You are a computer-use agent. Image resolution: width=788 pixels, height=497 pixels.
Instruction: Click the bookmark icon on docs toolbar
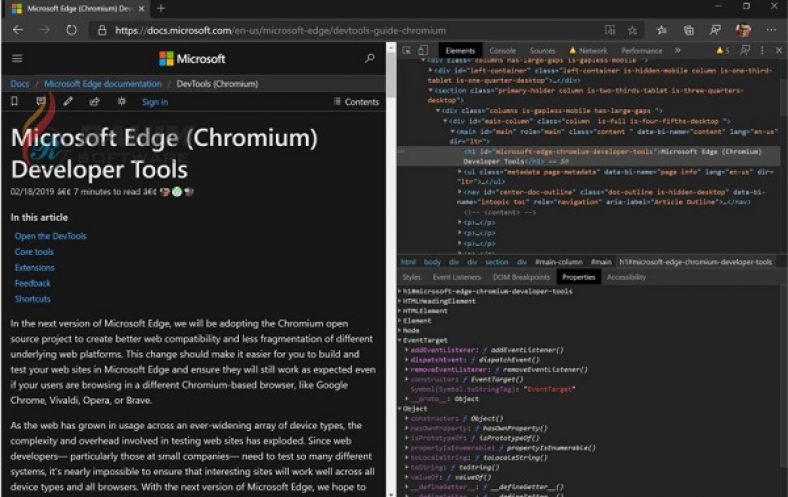15,102
